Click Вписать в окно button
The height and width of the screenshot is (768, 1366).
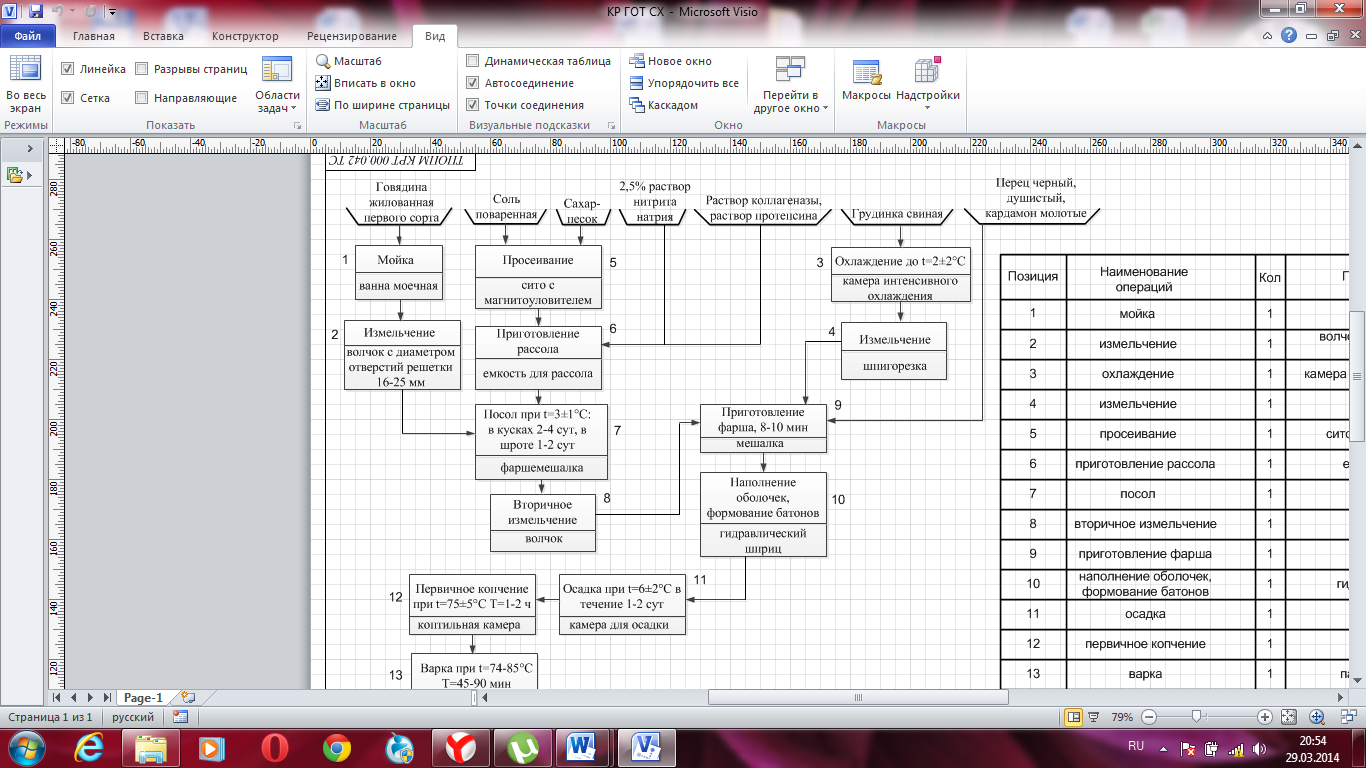click(x=365, y=83)
